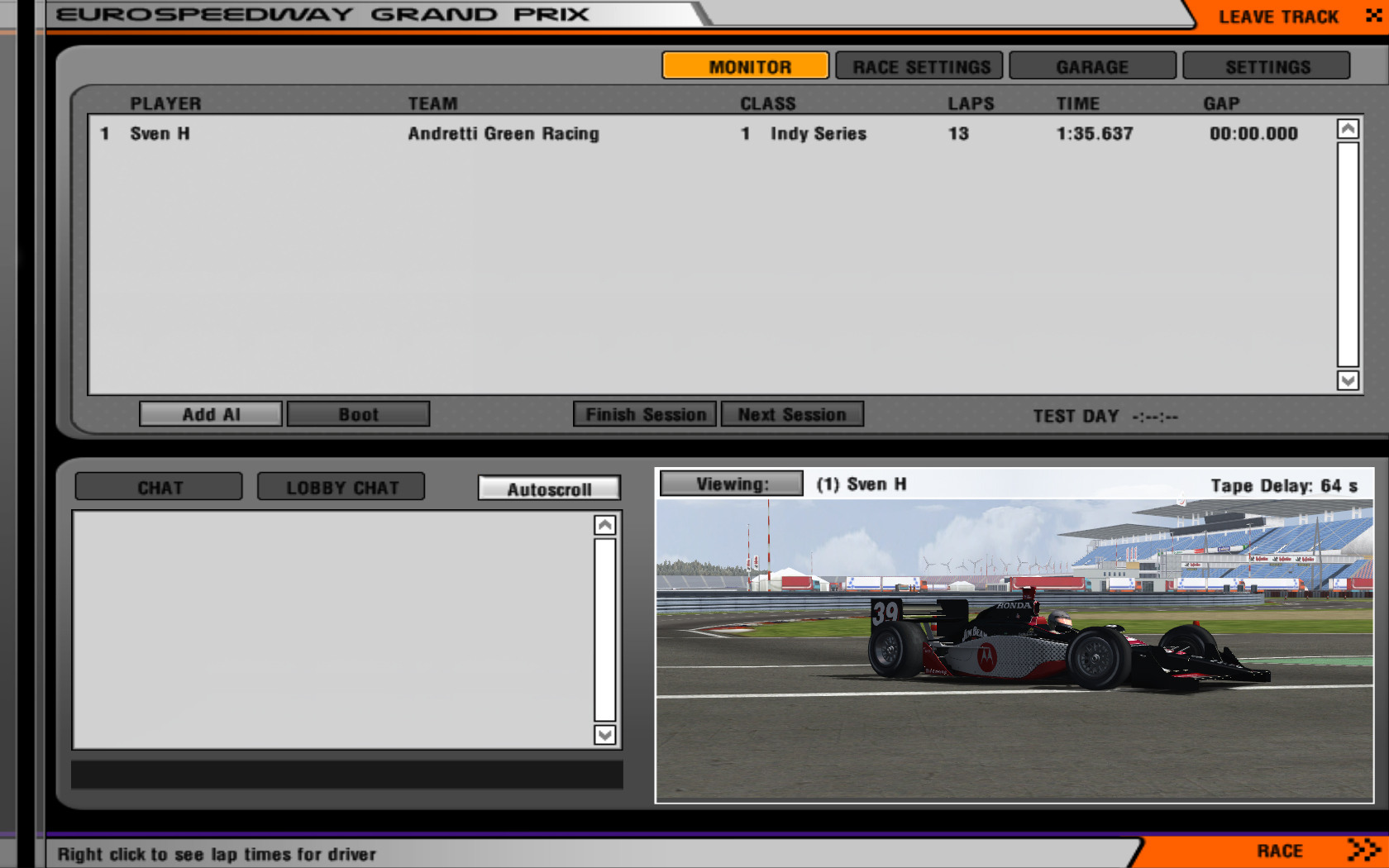Image resolution: width=1389 pixels, height=868 pixels.
Task: Toggle Autoscroll in the chat panel
Action: point(549,489)
